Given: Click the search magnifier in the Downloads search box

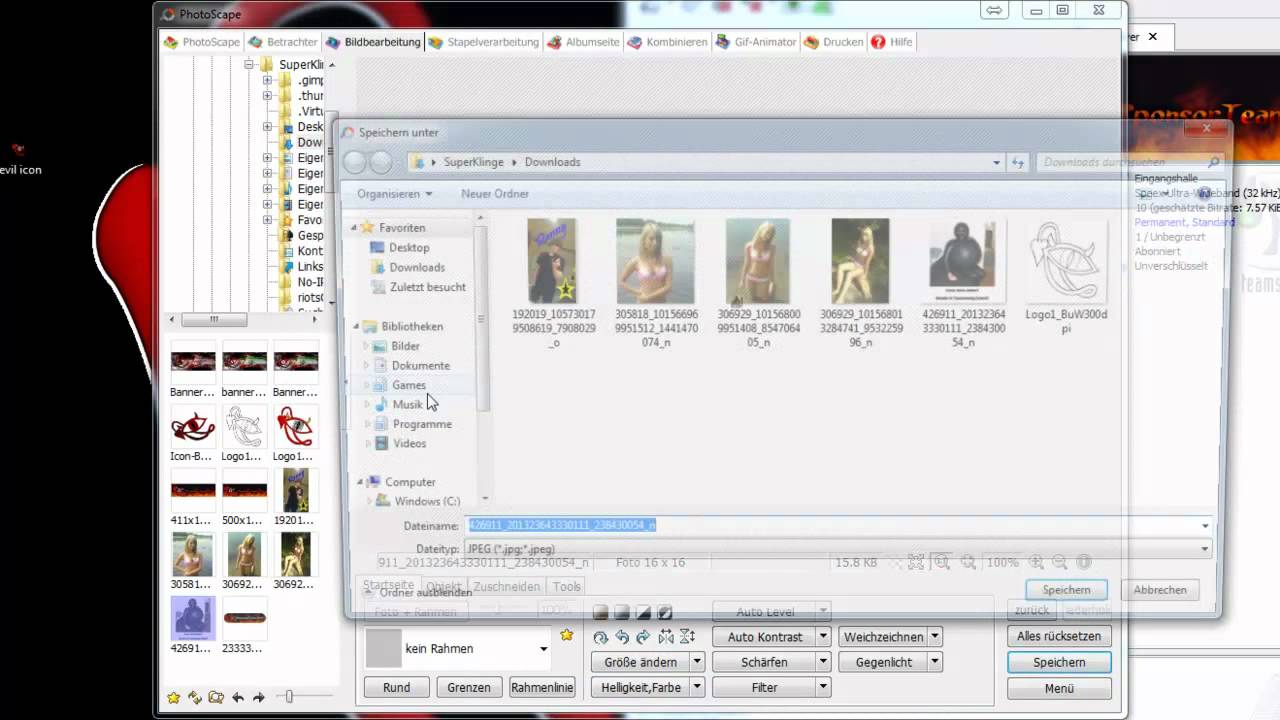Looking at the screenshot, I should pyautogui.click(x=1212, y=161).
